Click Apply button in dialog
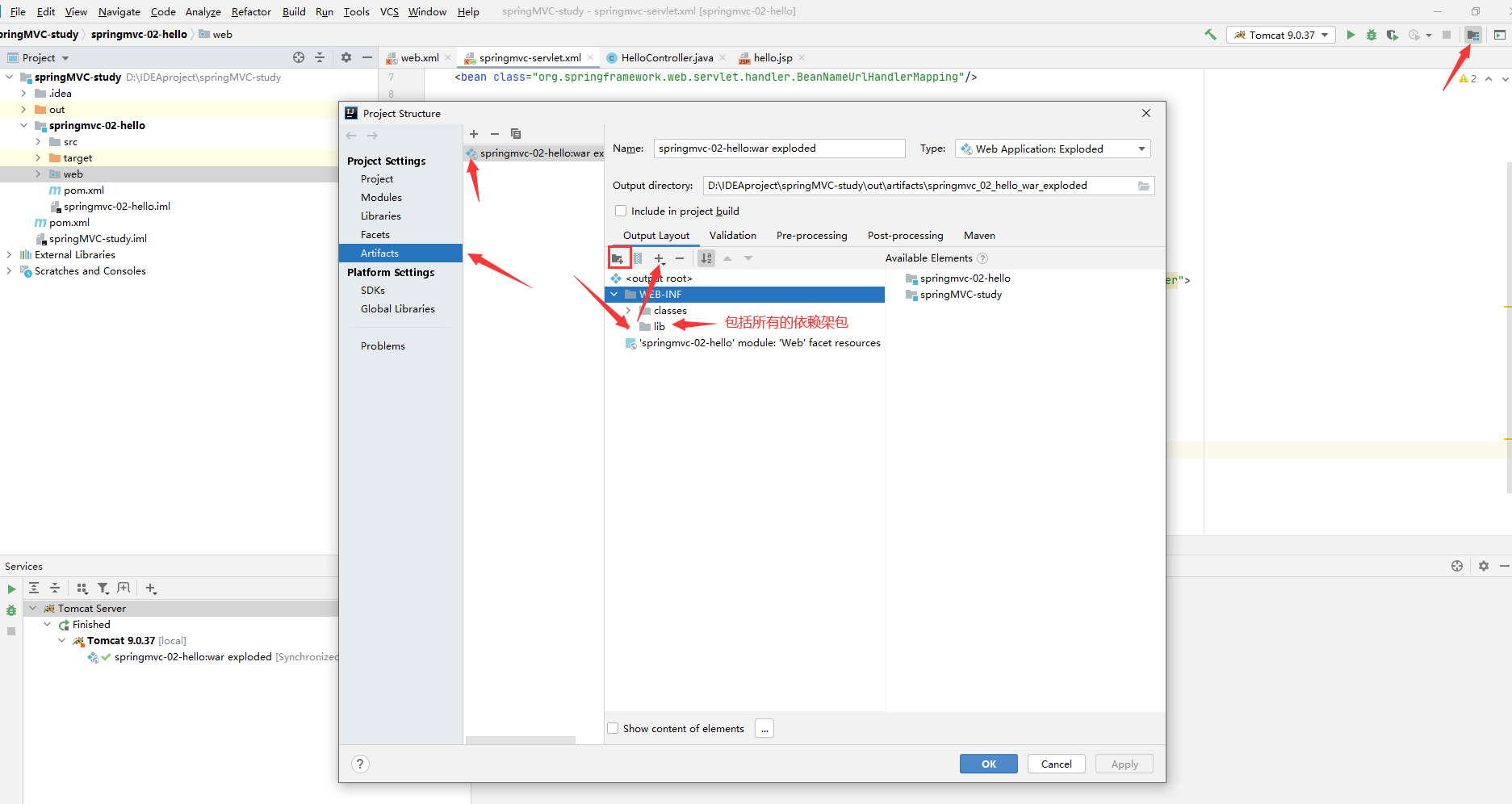The image size is (1512, 804). click(x=1125, y=764)
